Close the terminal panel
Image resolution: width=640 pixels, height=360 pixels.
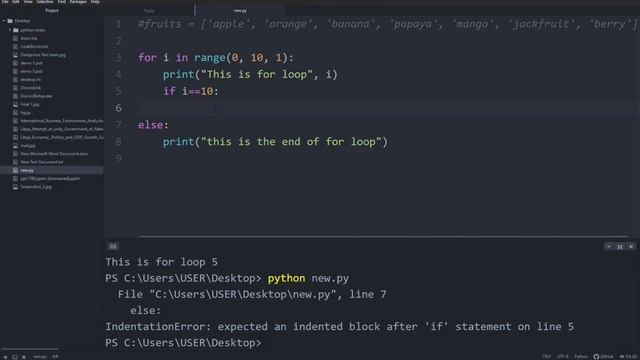[631, 247]
